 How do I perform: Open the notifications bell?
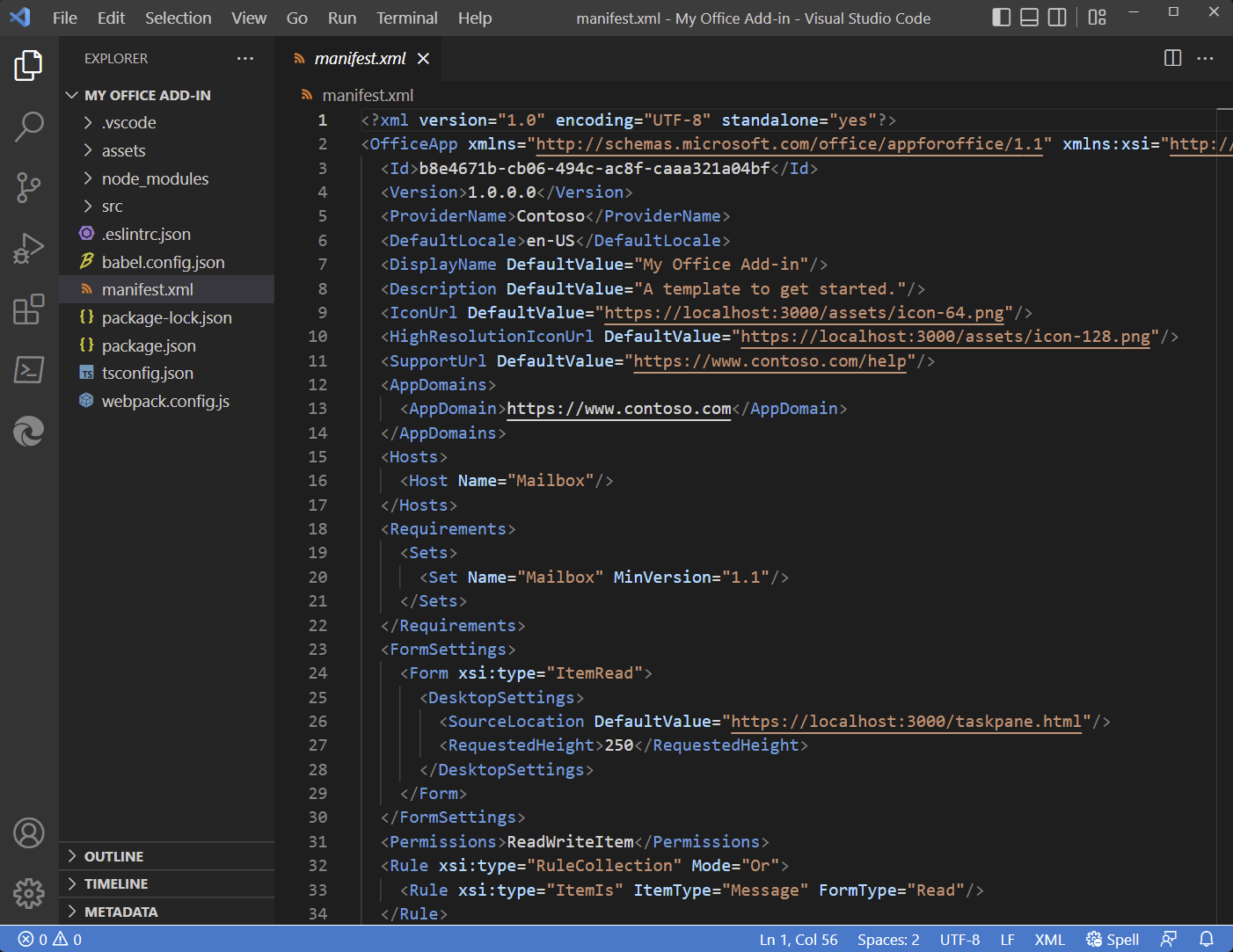point(1207,939)
